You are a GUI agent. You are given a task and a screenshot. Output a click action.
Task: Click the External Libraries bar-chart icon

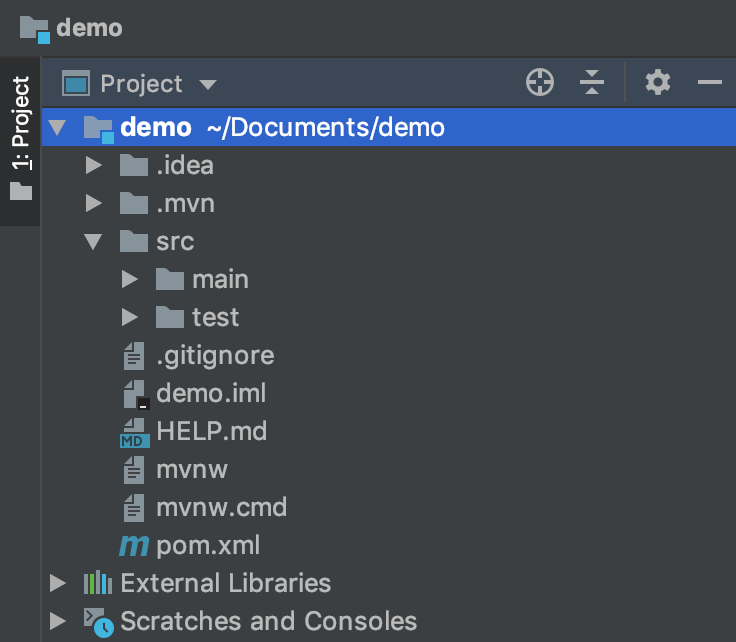(97, 583)
